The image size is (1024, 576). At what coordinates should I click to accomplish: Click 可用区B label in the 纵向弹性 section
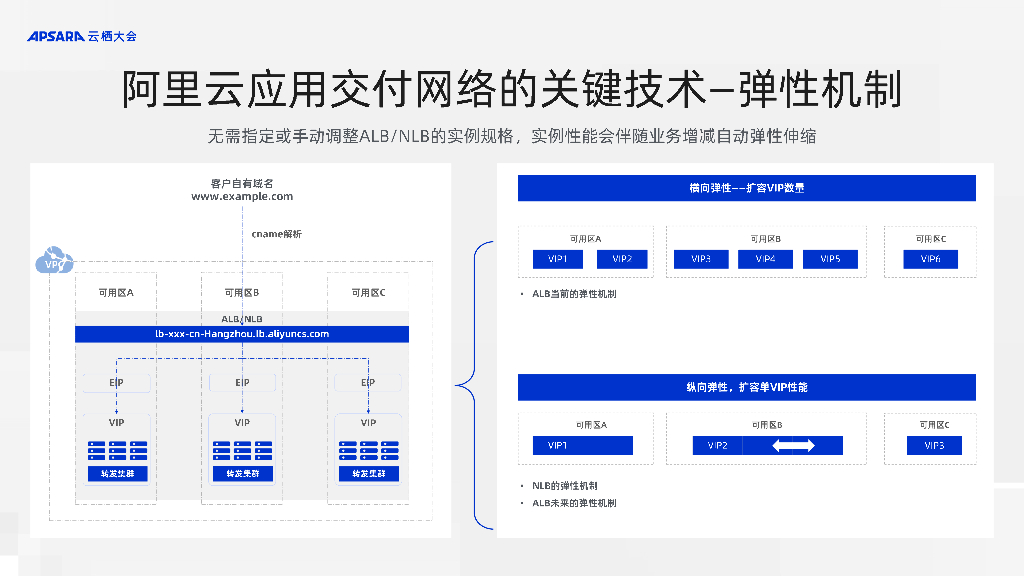(x=767, y=425)
